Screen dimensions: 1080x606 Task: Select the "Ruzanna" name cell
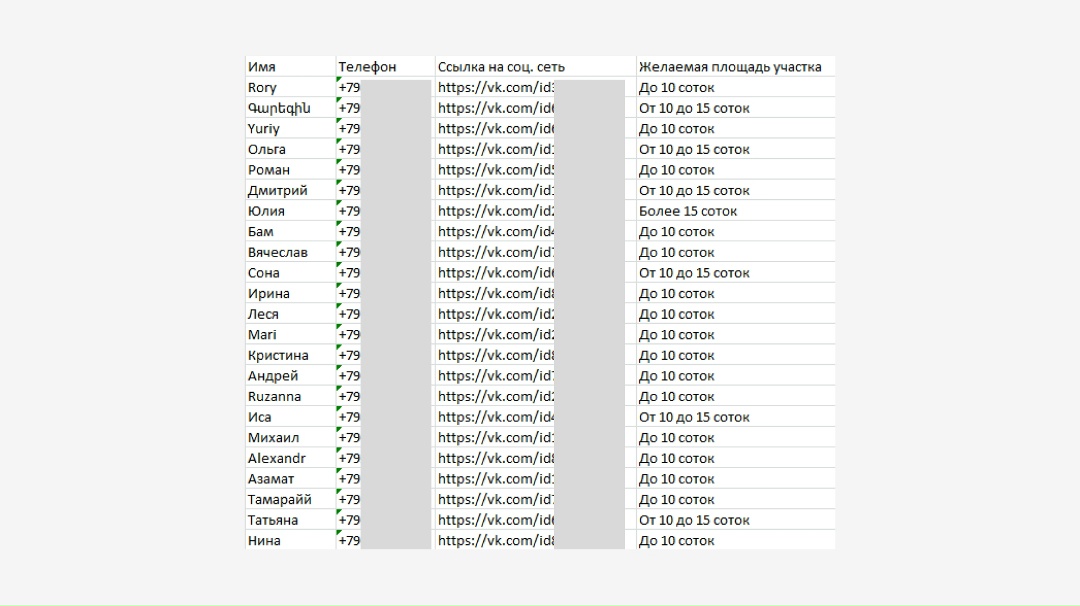(273, 397)
